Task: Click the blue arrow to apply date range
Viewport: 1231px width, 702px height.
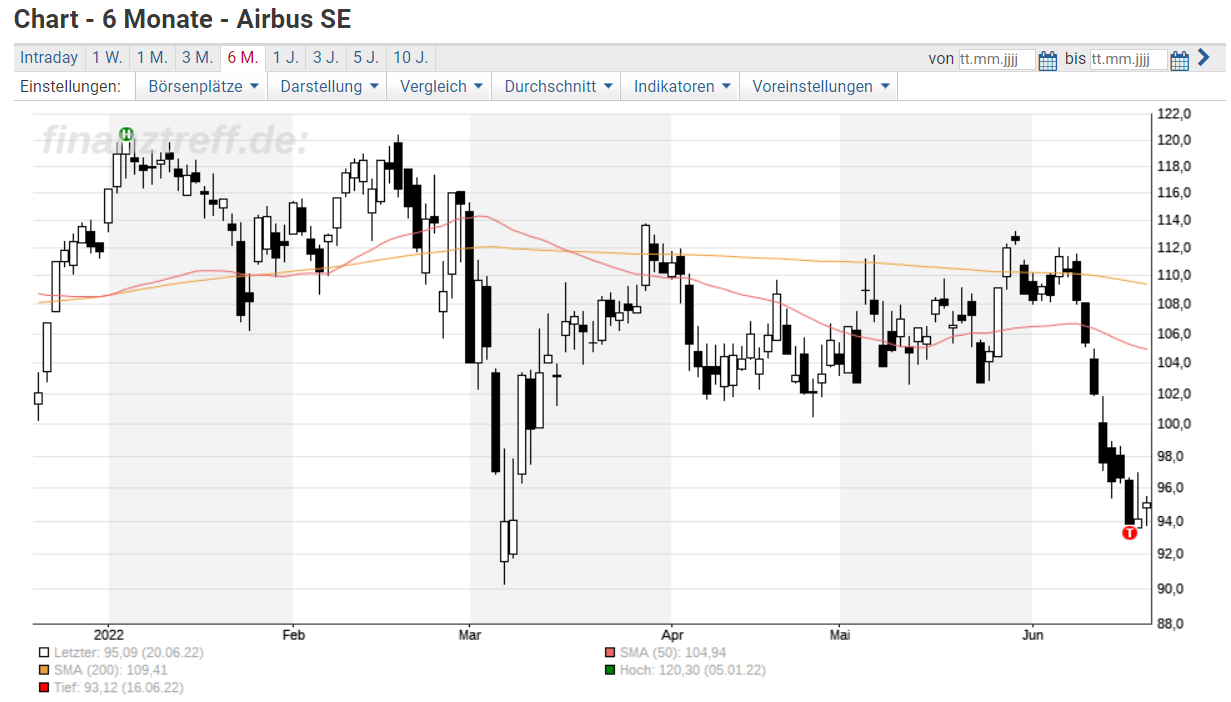Action: pos(1204,58)
